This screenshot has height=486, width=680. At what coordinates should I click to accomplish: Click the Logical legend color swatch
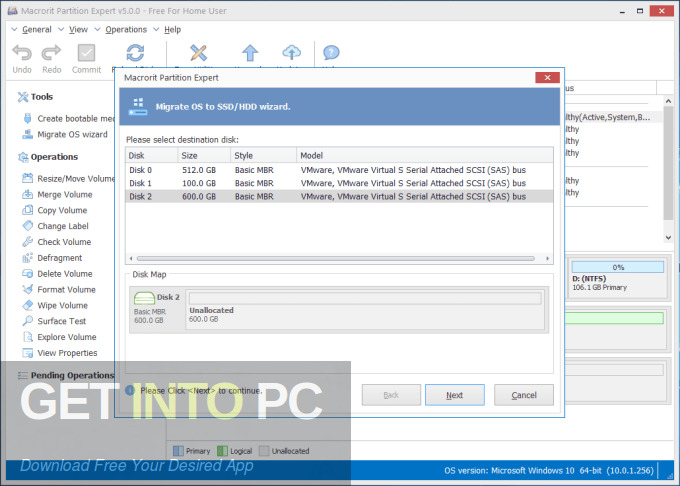click(222, 451)
